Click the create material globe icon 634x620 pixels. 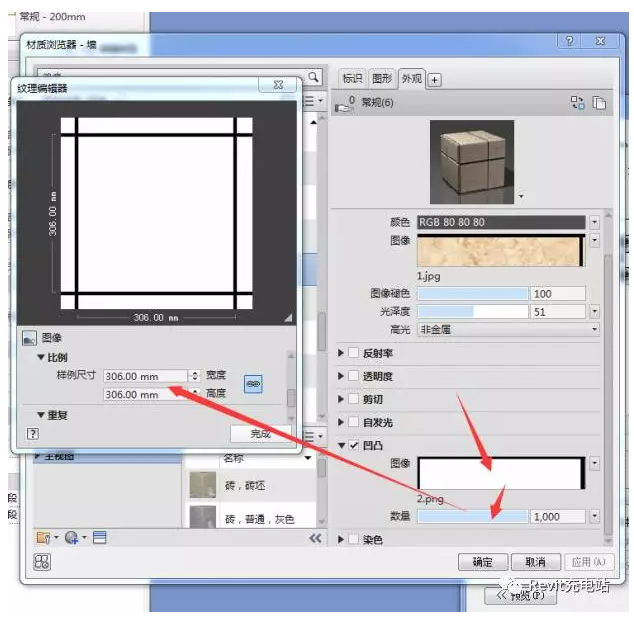pyautogui.click(x=72, y=537)
